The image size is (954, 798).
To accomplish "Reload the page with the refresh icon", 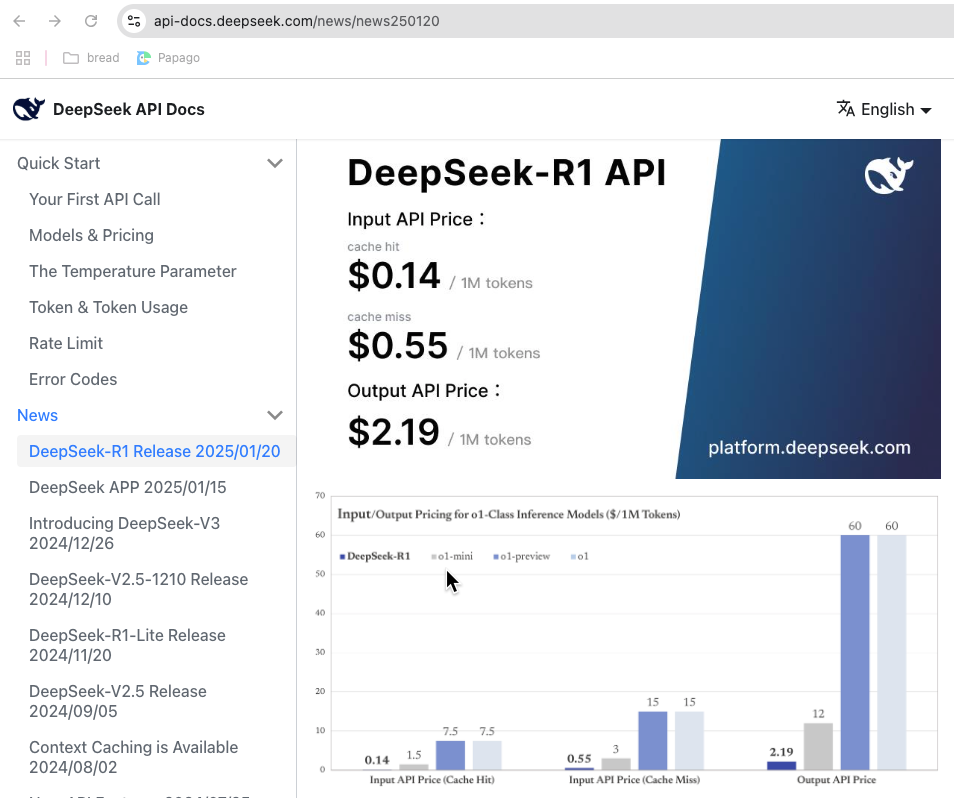I will click(91, 21).
